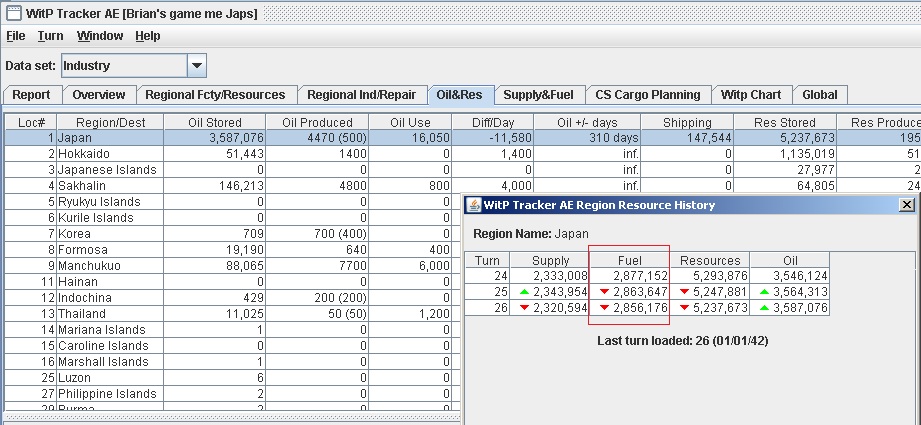
Task: Select the Formosa region row
Action: click(x=233, y=249)
